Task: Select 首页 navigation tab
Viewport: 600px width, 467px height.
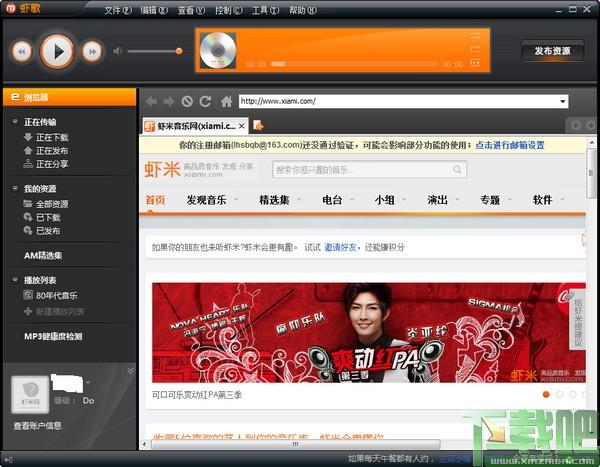Action: (x=155, y=200)
